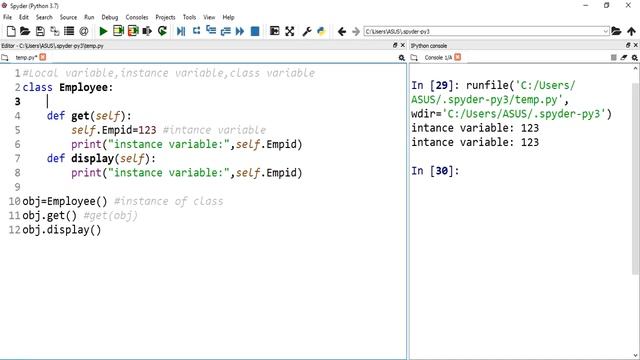Close the temp.py tab

pyautogui.click(x=42, y=57)
